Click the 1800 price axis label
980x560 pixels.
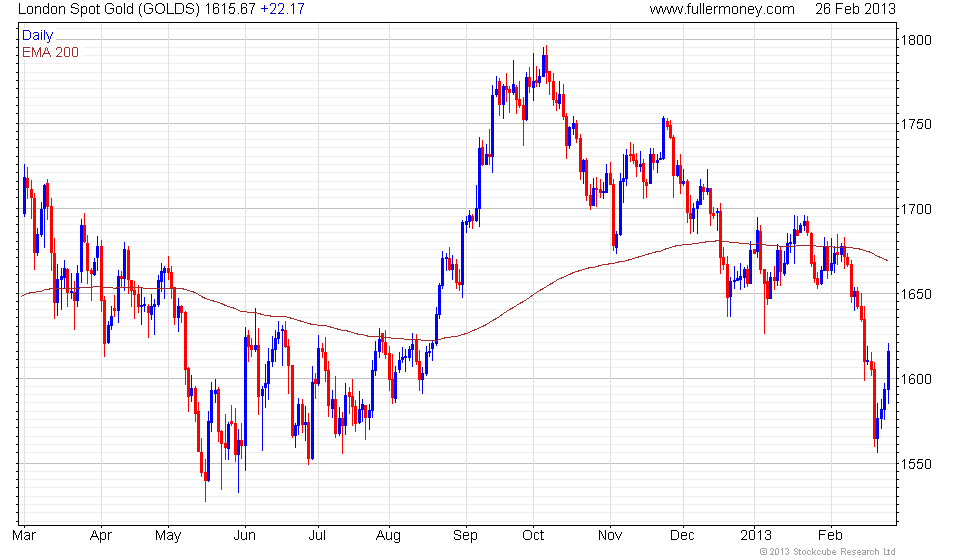click(916, 40)
